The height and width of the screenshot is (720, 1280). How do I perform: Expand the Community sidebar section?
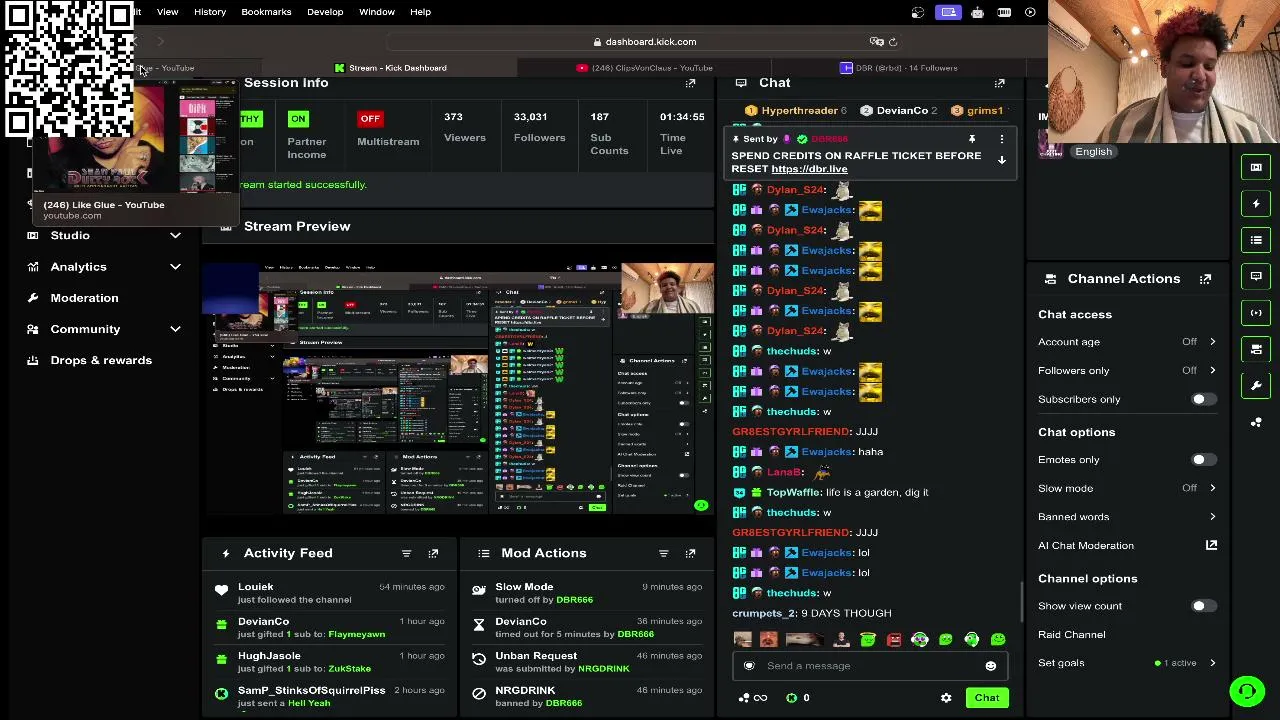pyautogui.click(x=175, y=329)
